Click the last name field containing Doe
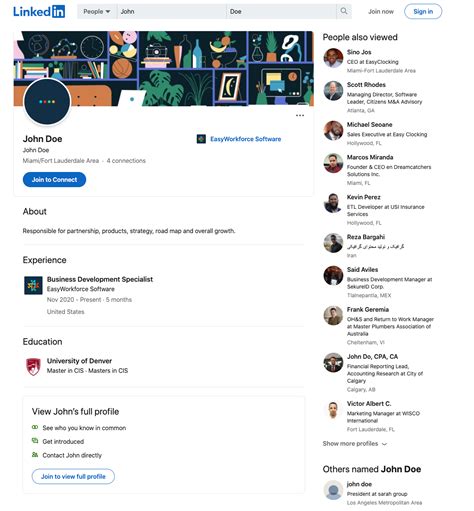 point(281,12)
